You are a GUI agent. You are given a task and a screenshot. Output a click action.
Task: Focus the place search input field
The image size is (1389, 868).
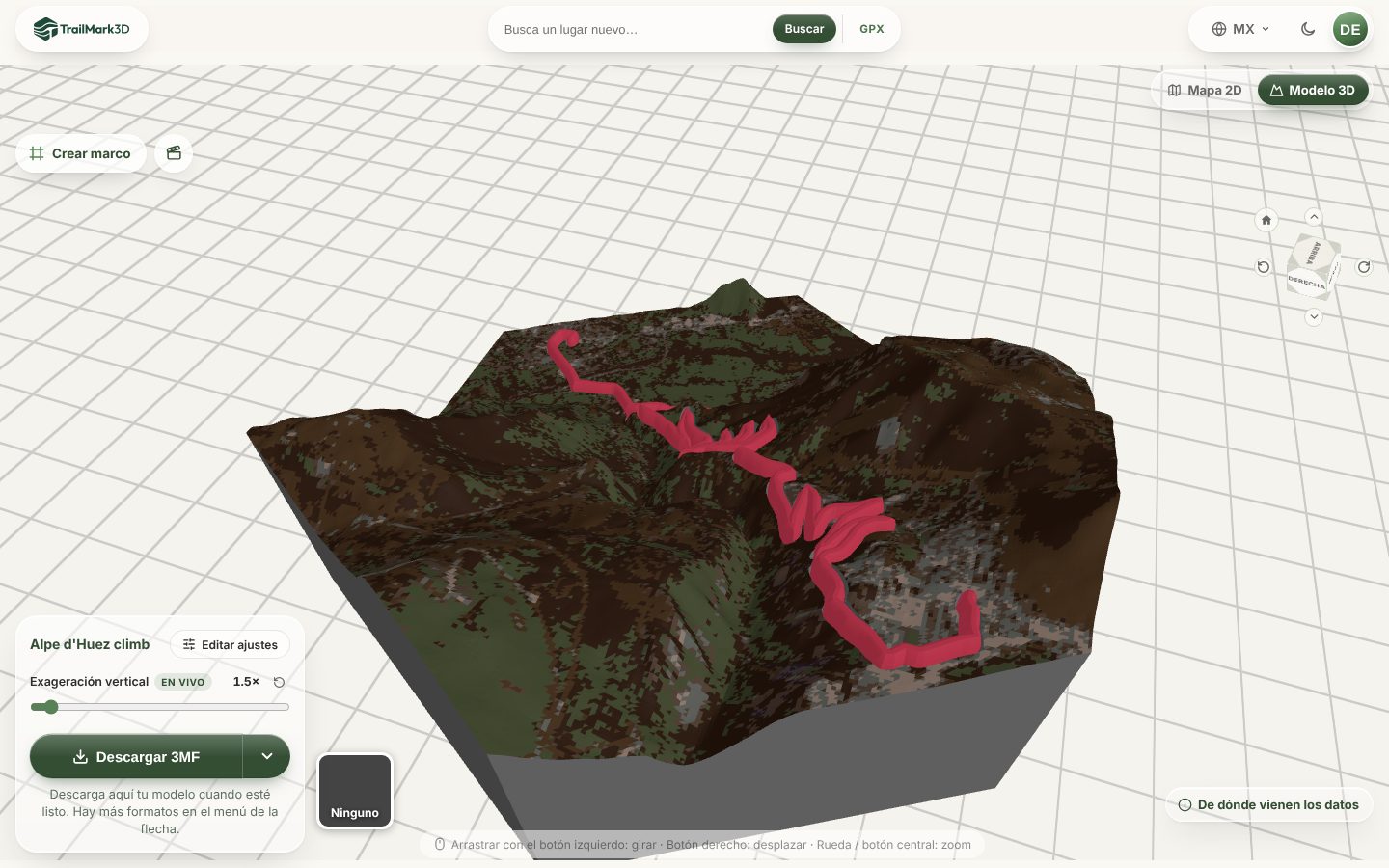coord(633,29)
